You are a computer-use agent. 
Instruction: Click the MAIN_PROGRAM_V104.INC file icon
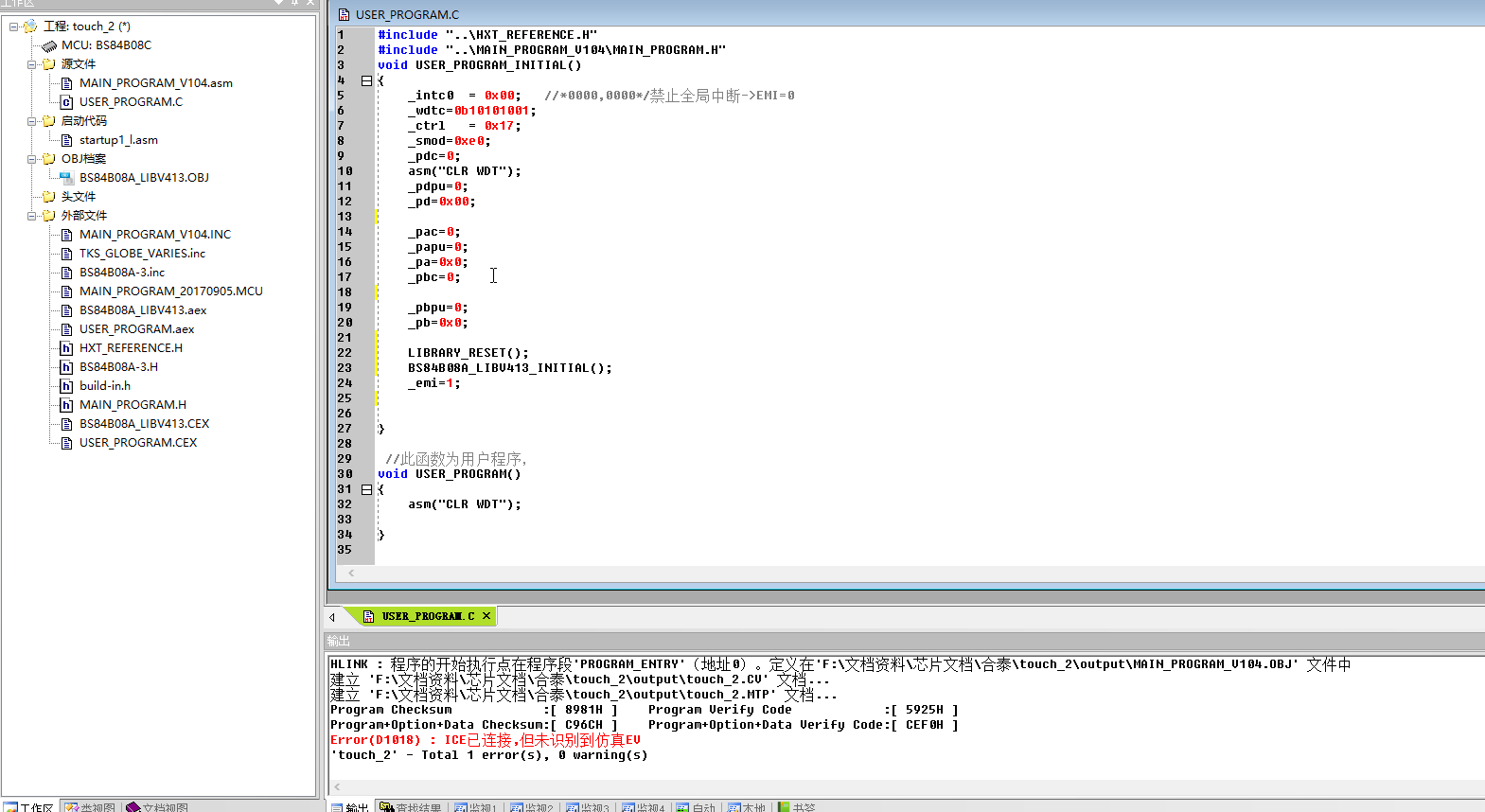pos(66,235)
